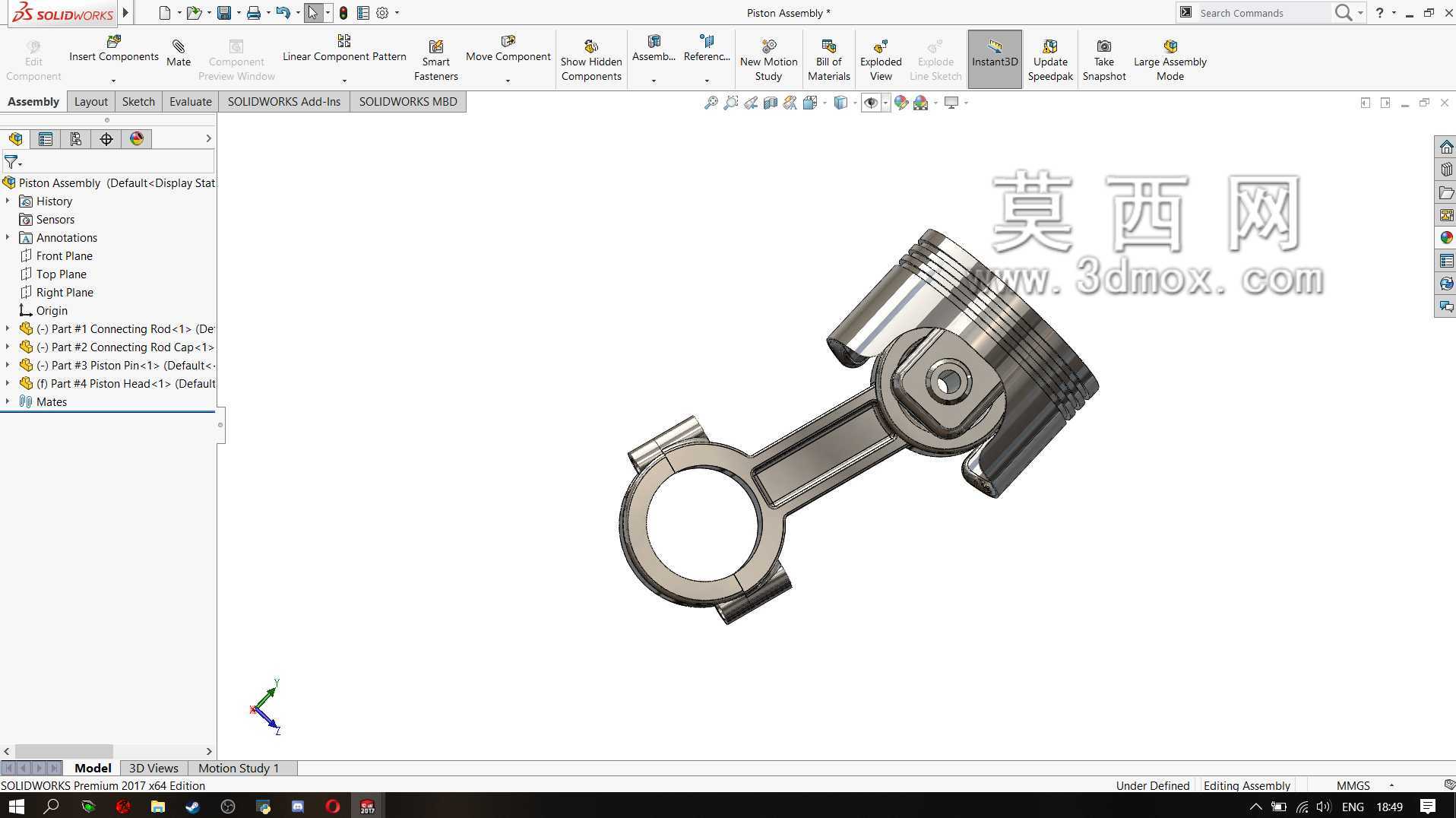The width and height of the screenshot is (1456, 818).
Task: Open the DimXpertManager tab
Action: coord(106,139)
